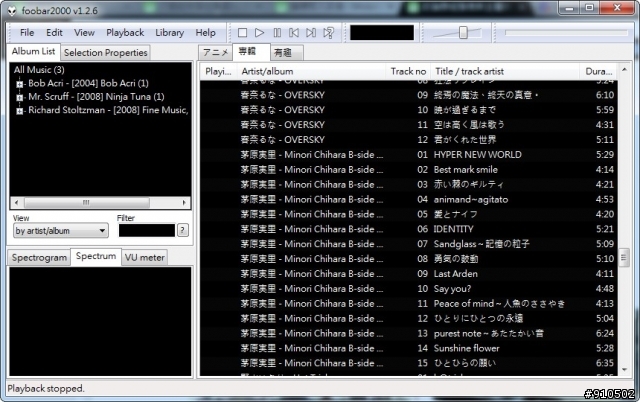Expand the Mr. Scruff Ninja Tuna node
The width and height of the screenshot is (640, 402).
[x=19, y=98]
